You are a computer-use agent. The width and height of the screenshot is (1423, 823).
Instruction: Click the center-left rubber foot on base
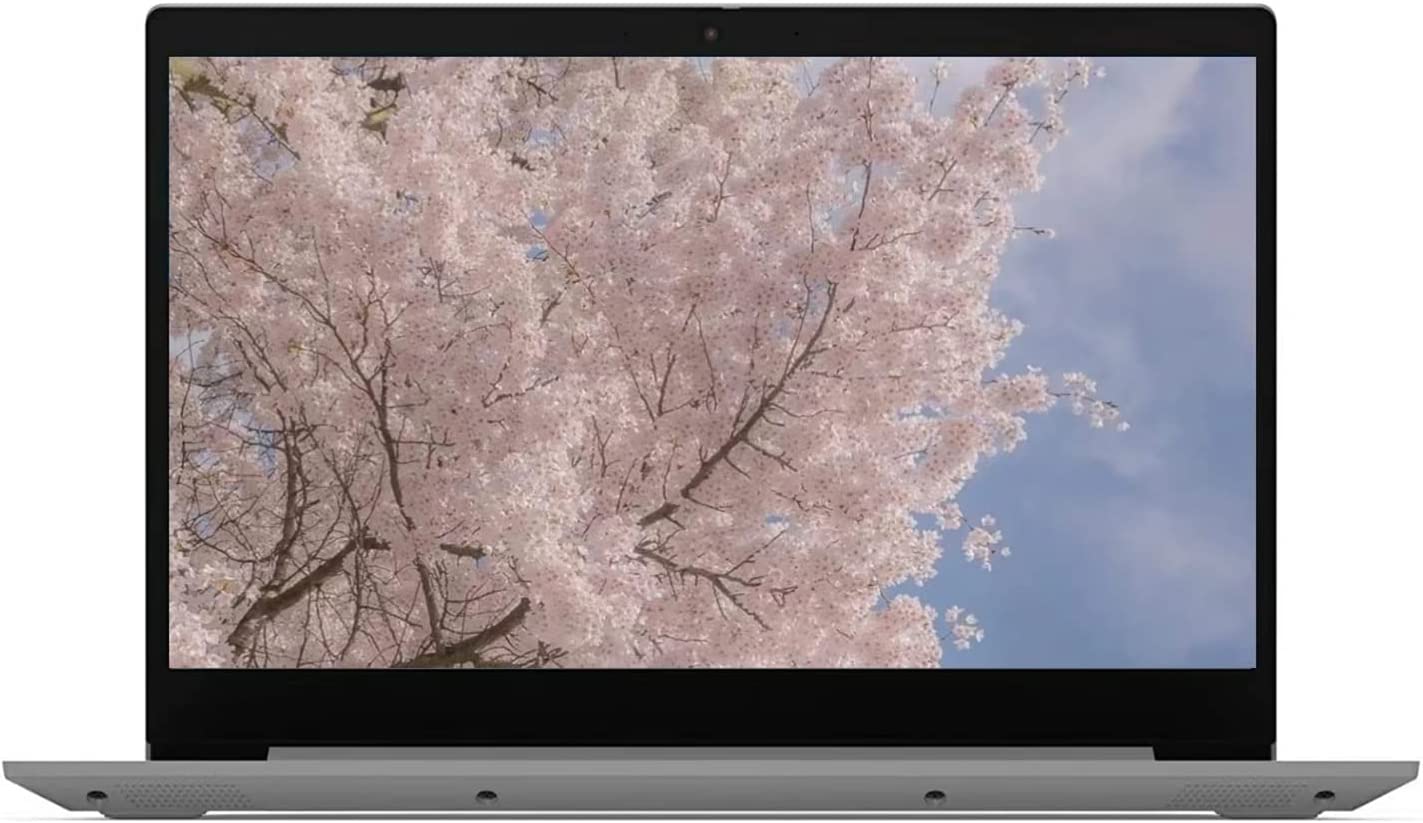coord(486,796)
